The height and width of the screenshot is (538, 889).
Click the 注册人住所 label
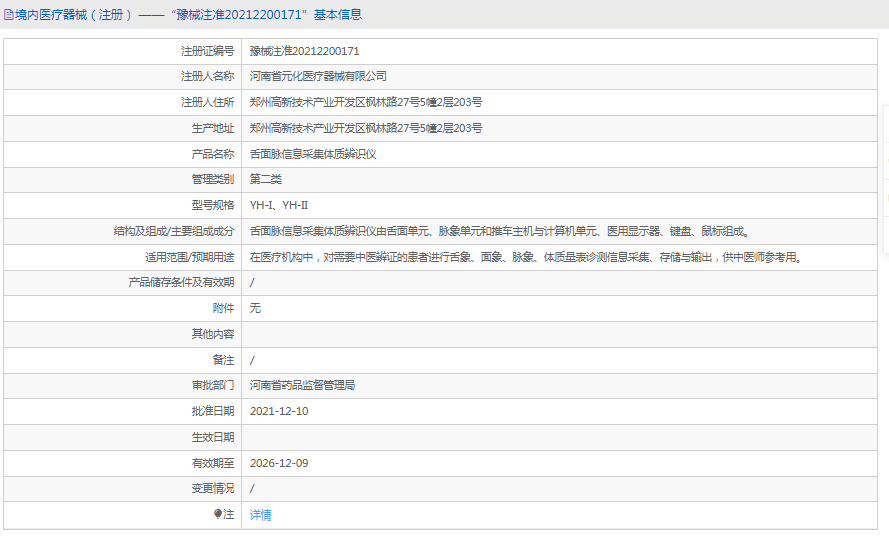point(208,102)
